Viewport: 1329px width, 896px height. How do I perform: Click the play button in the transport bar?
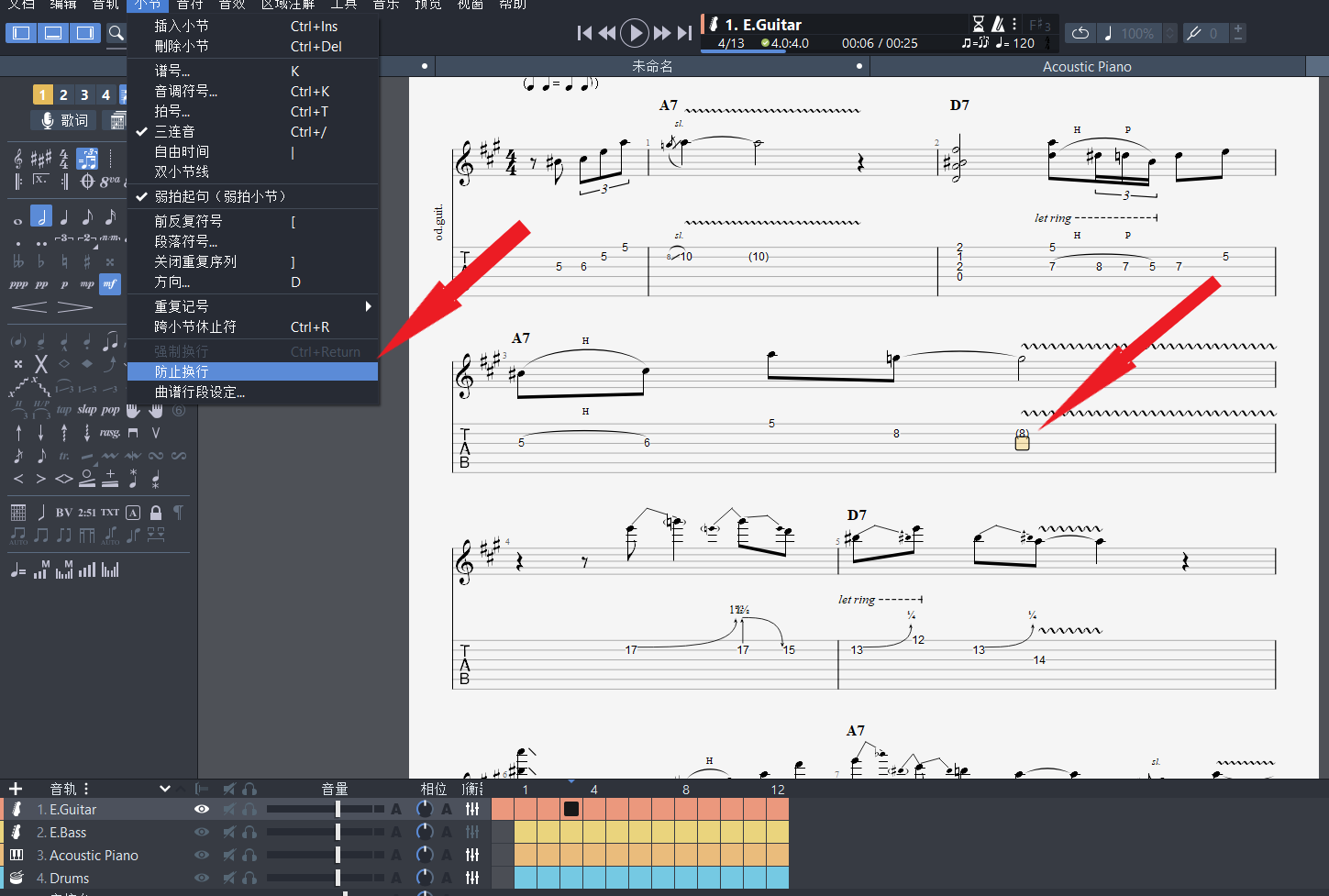tap(634, 34)
